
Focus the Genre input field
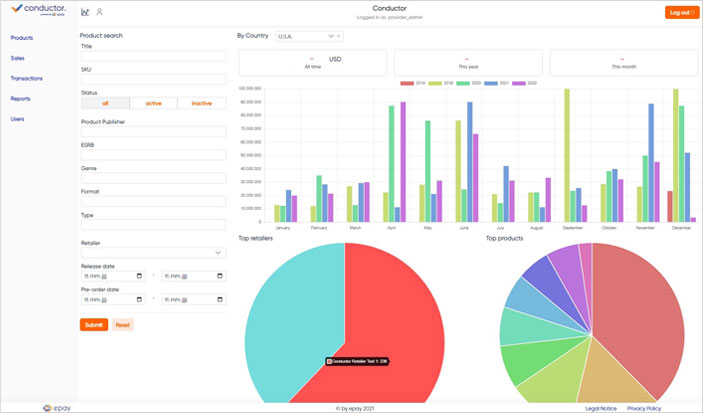pos(153,178)
